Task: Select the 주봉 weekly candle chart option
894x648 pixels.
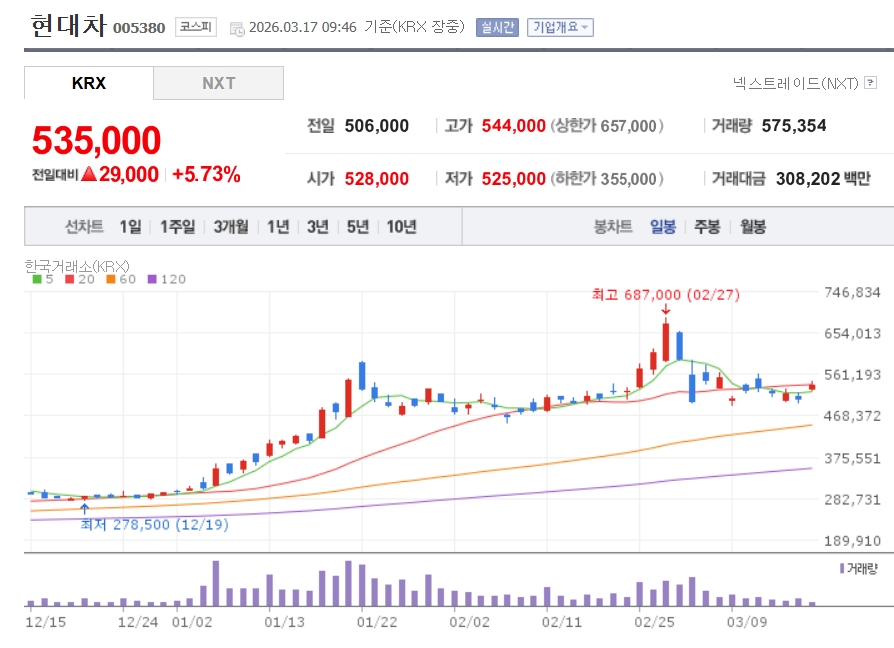Action: tap(707, 227)
